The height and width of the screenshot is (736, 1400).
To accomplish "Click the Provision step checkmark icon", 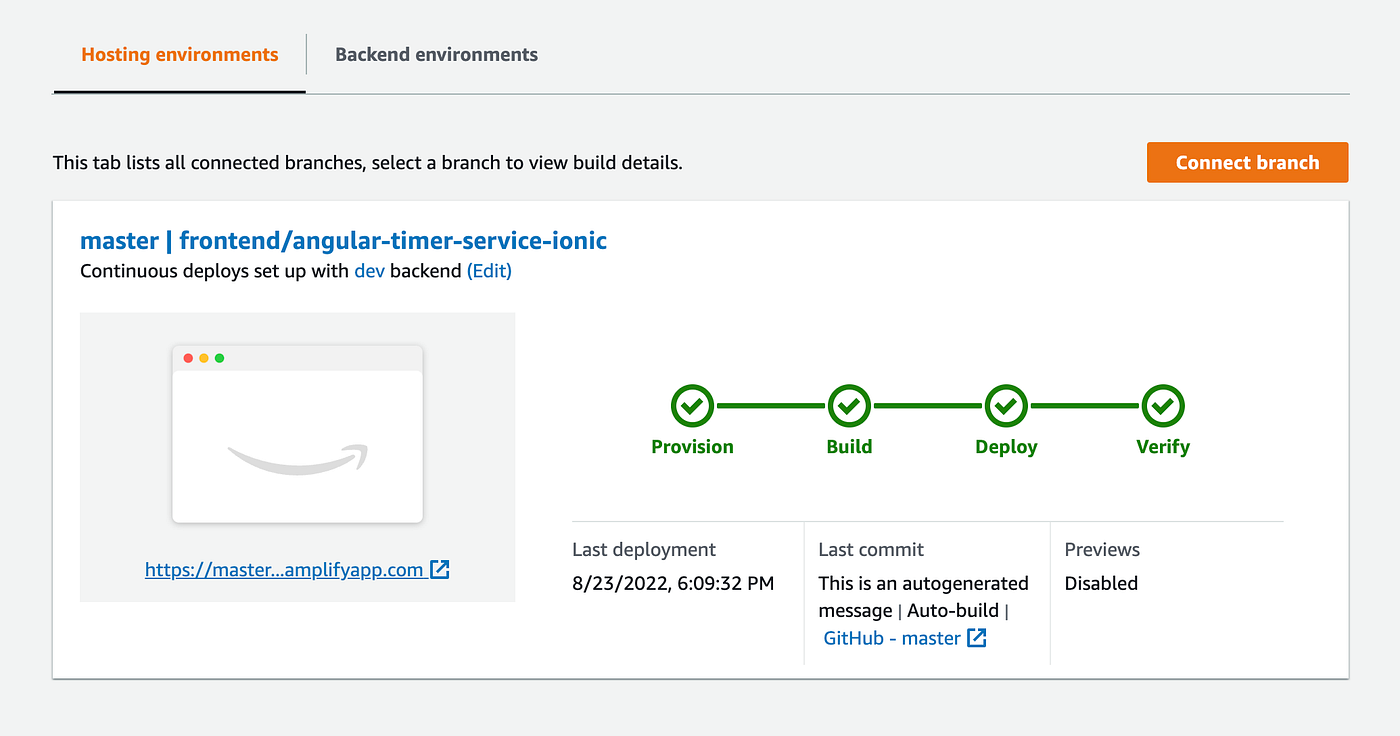I will pos(692,406).
